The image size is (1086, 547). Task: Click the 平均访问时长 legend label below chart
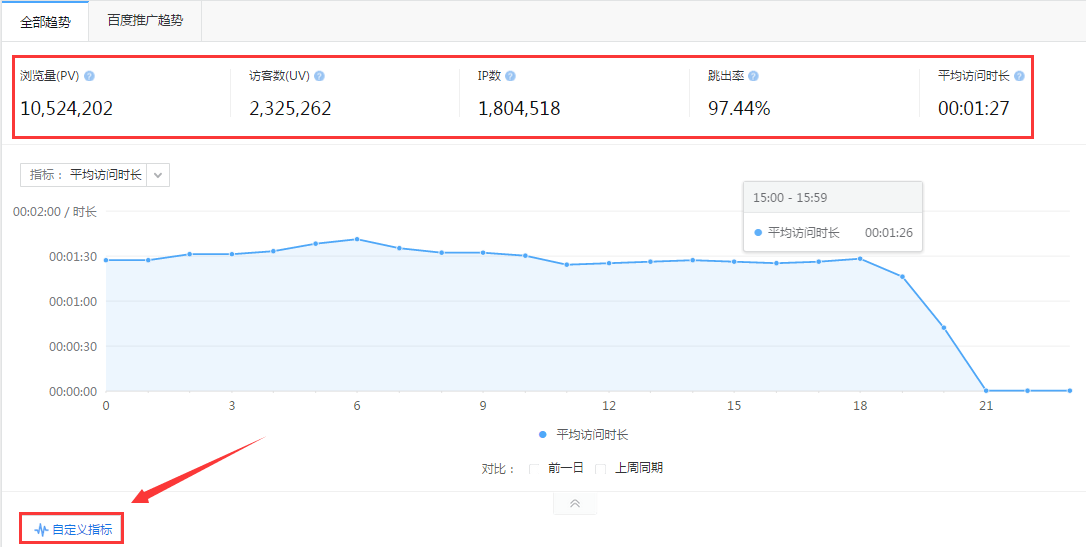(x=592, y=435)
